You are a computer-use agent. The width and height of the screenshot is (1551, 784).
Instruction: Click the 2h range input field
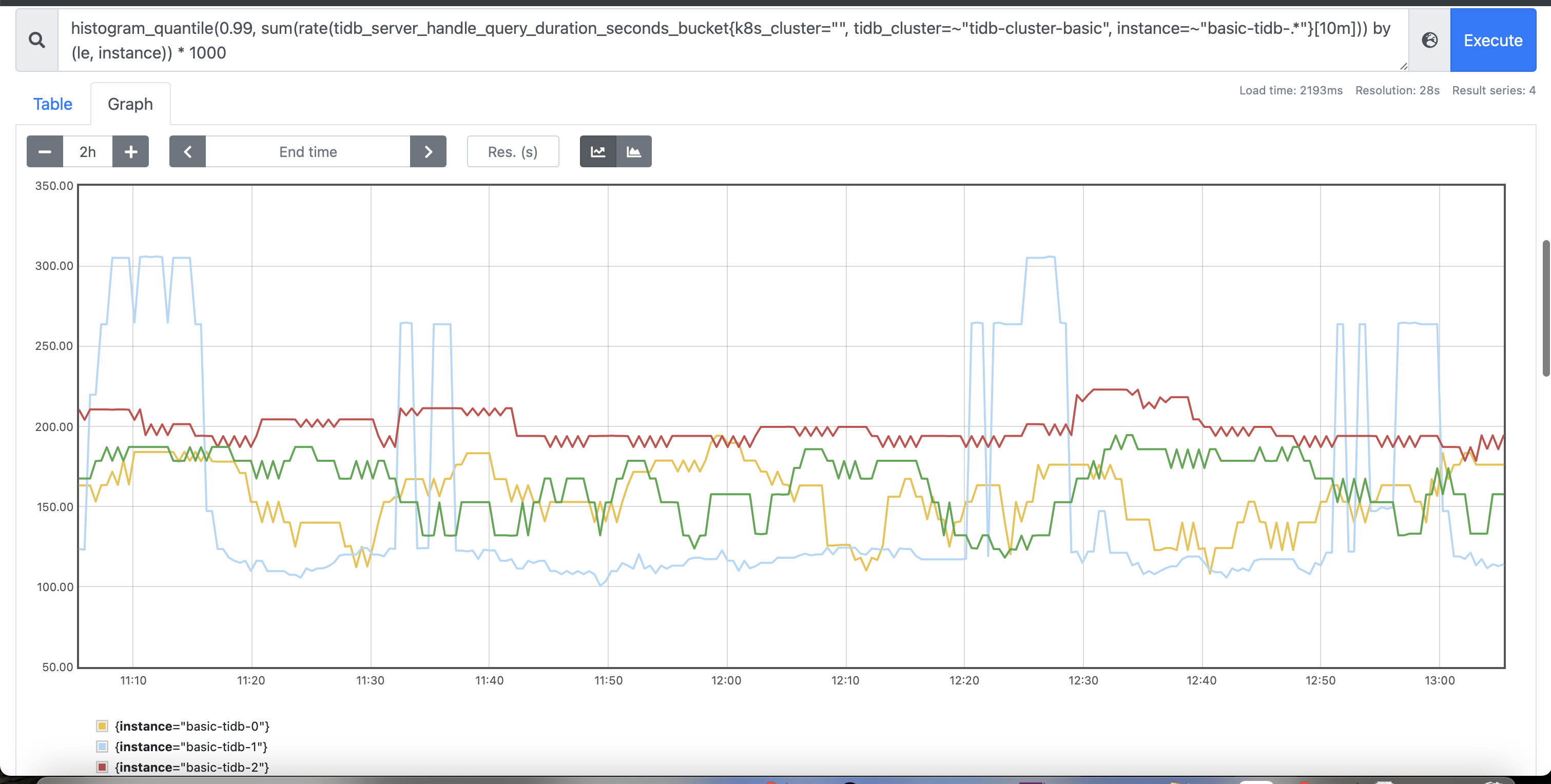point(88,152)
